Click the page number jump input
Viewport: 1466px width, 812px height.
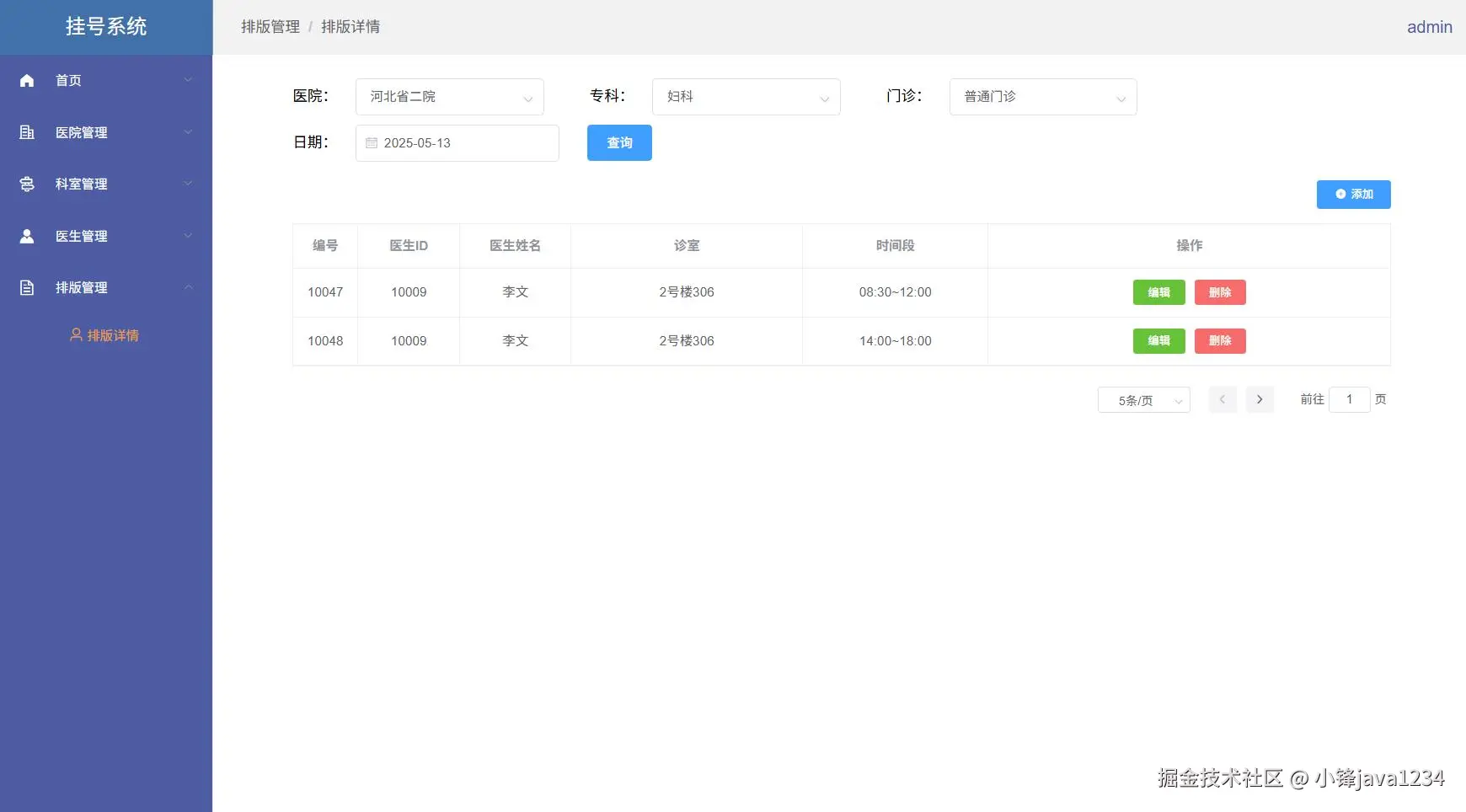1350,399
